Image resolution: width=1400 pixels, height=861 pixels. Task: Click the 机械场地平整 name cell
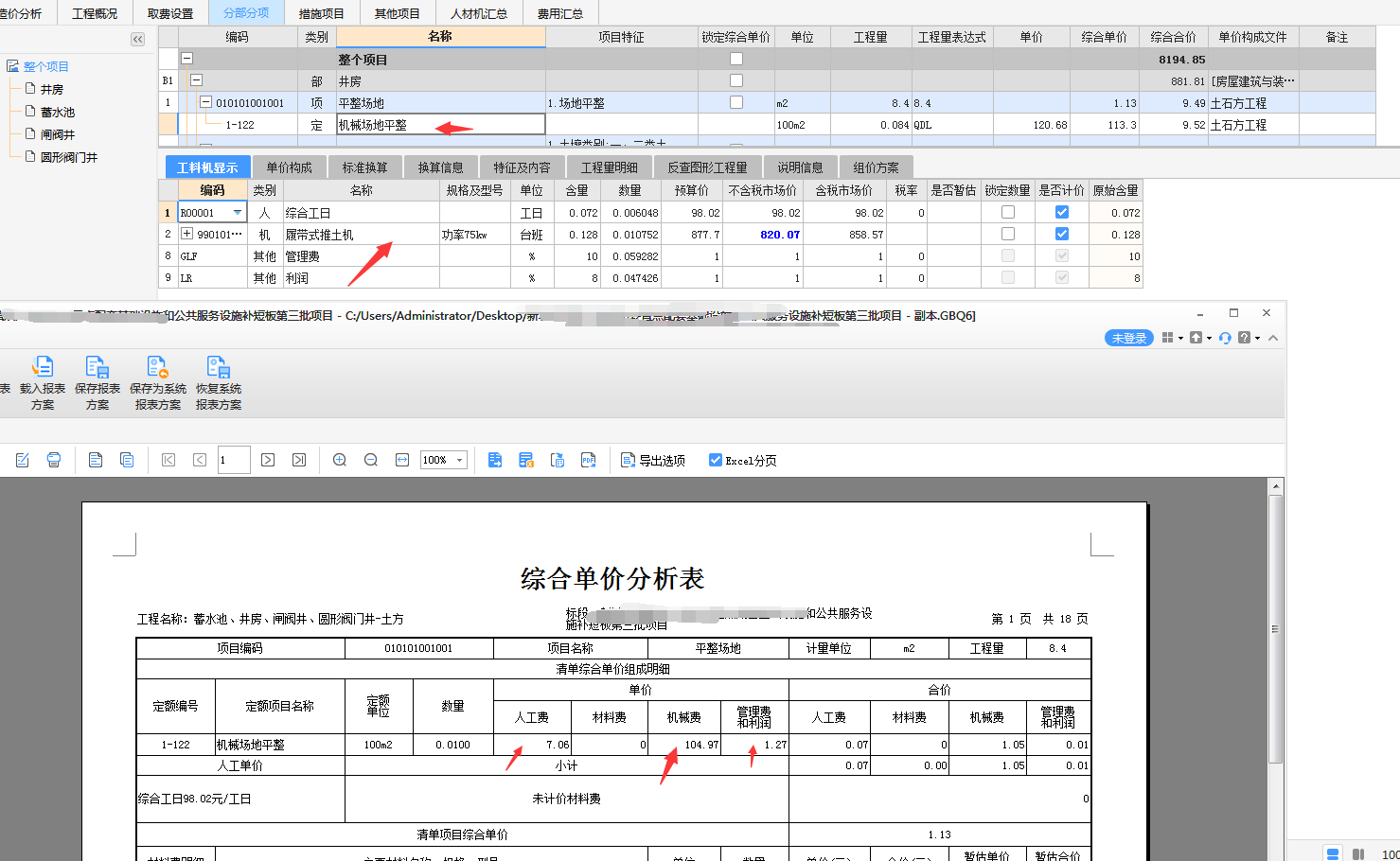click(x=441, y=124)
